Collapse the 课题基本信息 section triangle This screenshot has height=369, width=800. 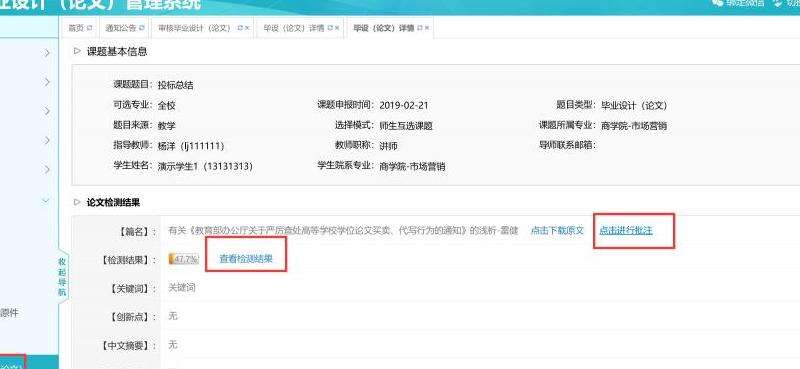click(x=77, y=51)
